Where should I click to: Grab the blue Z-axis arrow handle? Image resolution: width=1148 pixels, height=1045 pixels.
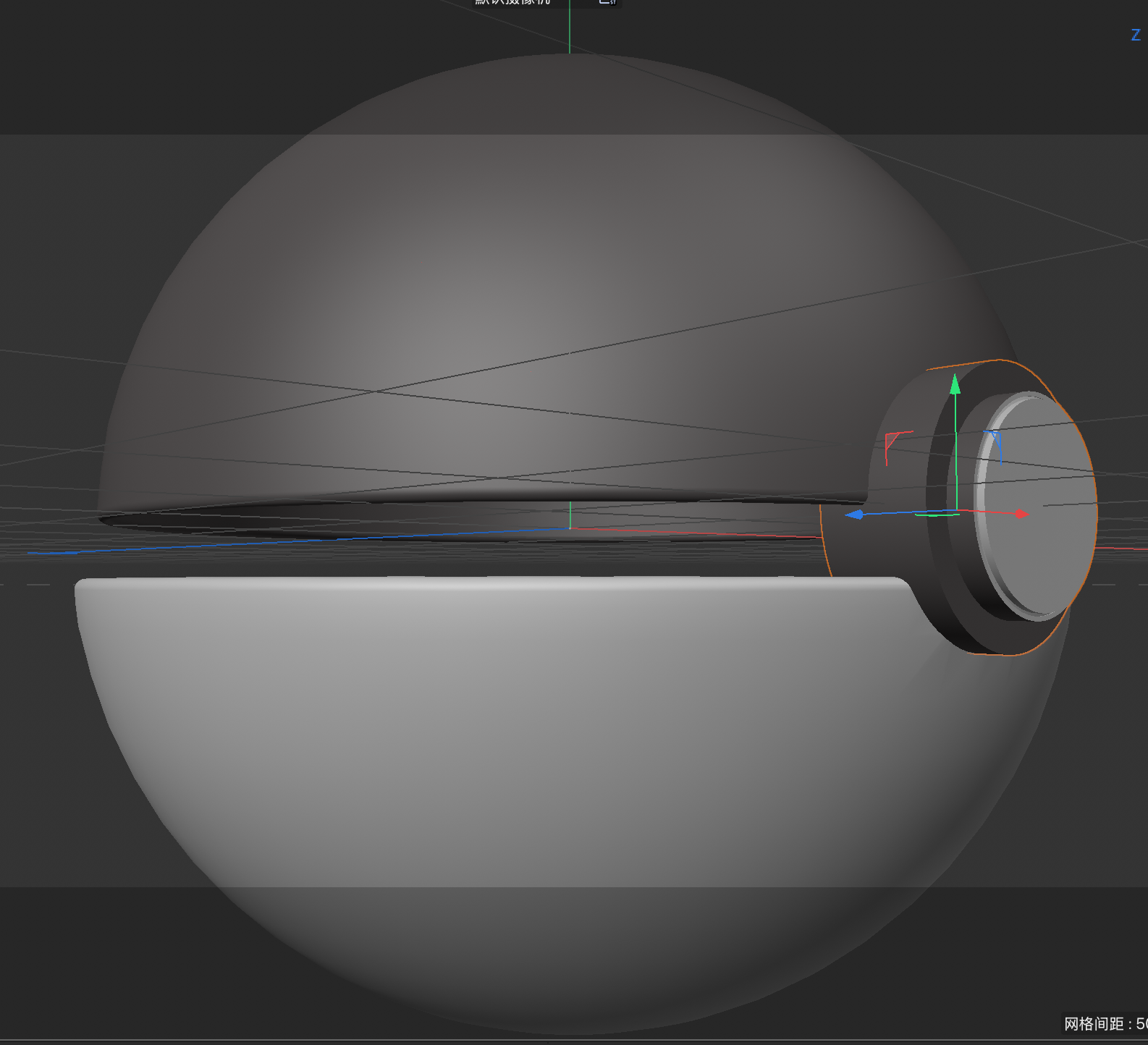(x=854, y=515)
